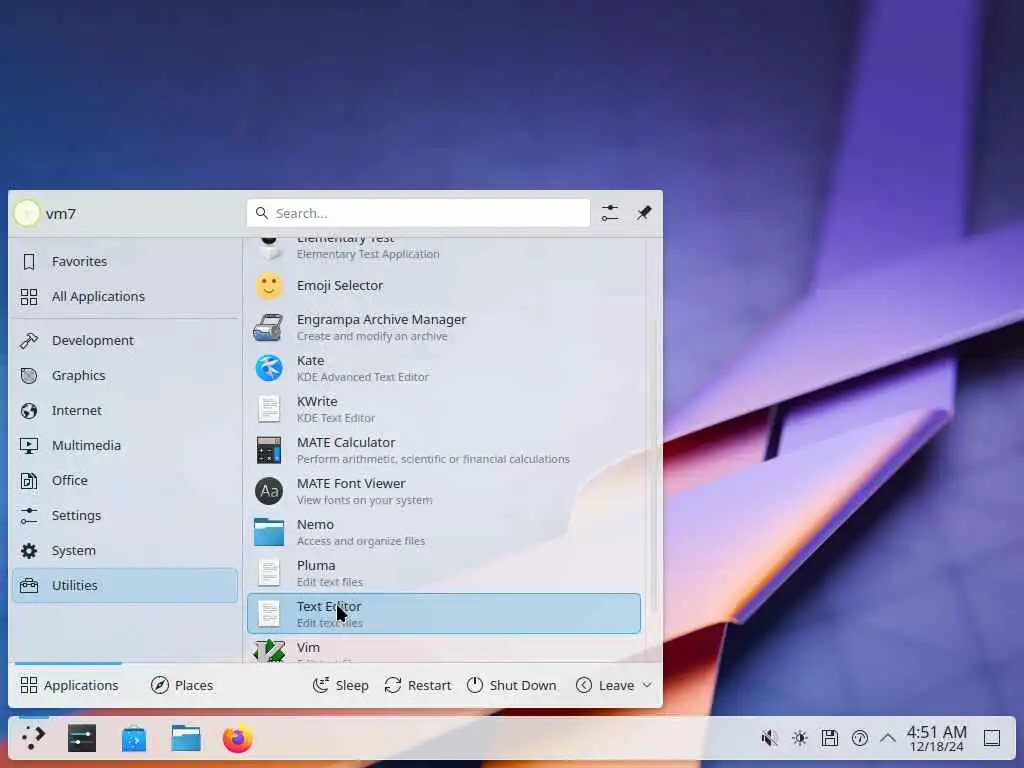
Task: Click 'KDE Advanced Text Editor' description
Action: pyautogui.click(x=362, y=377)
